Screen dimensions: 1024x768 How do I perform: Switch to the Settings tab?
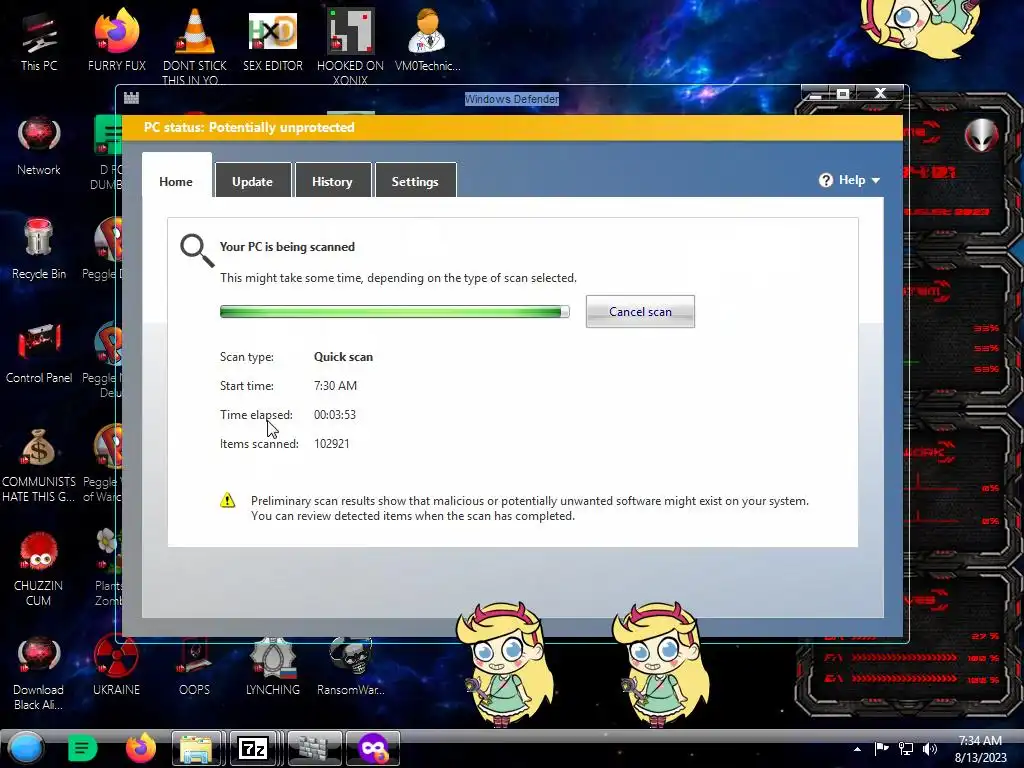pos(415,182)
